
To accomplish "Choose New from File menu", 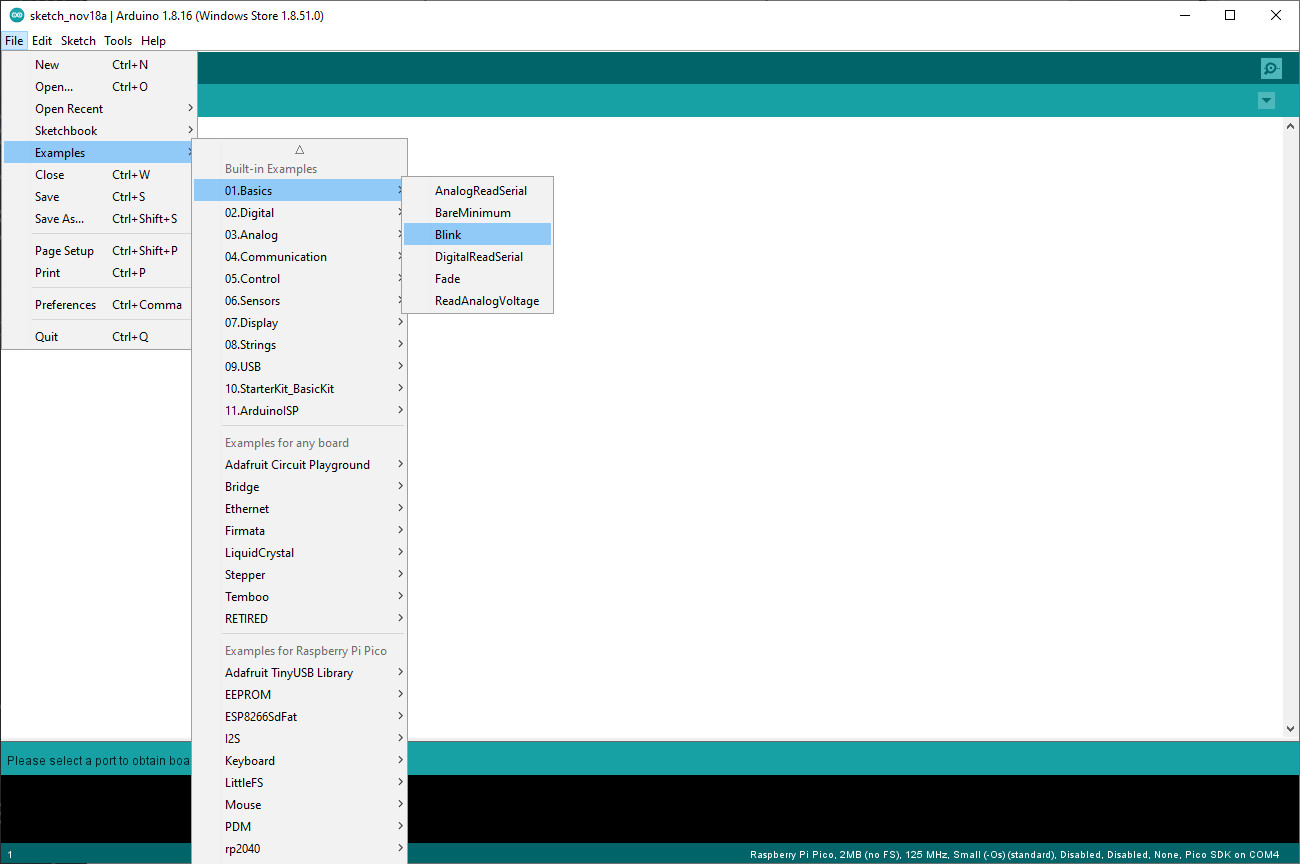I will (100, 64).
